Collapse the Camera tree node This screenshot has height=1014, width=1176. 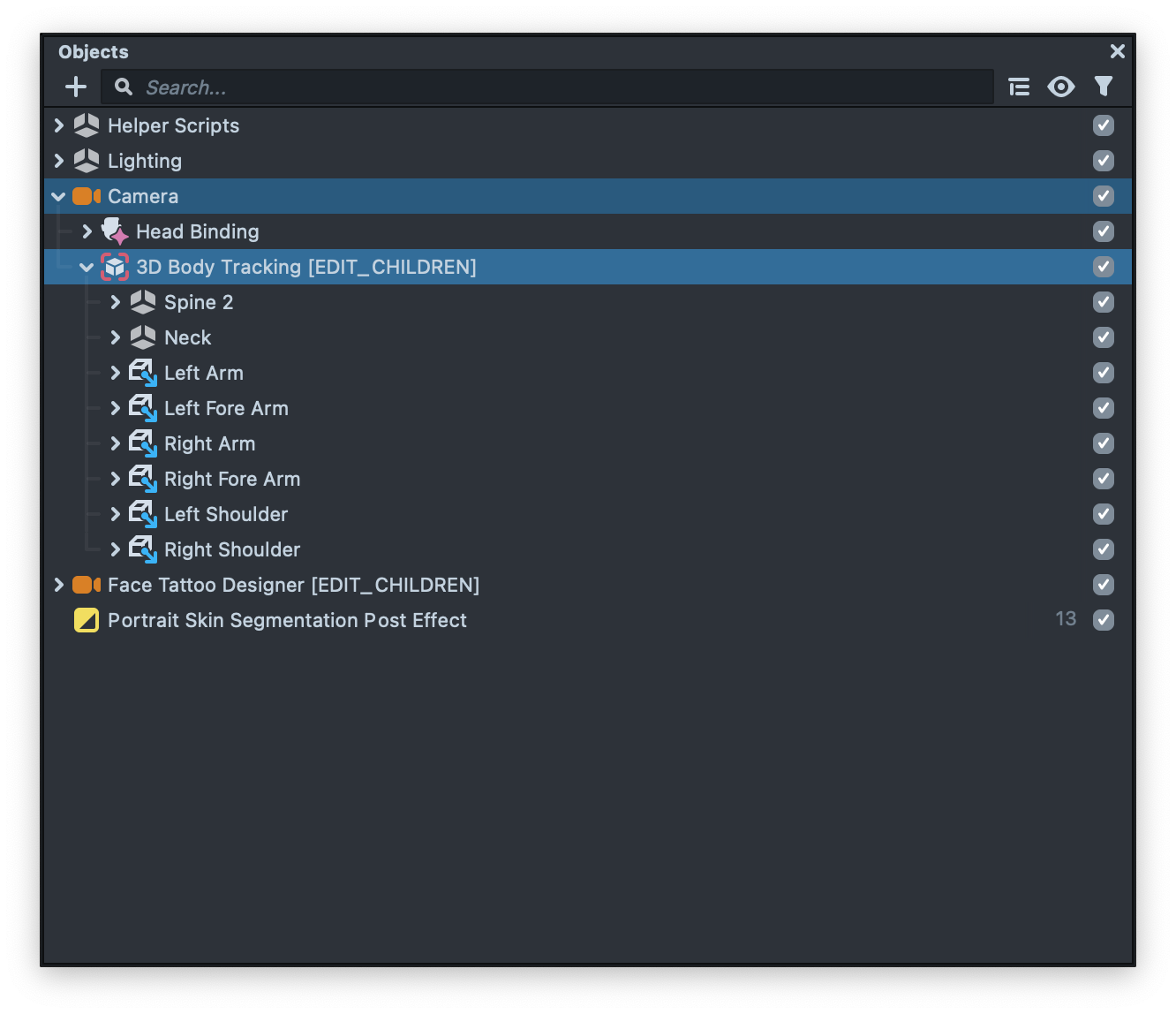coord(59,196)
